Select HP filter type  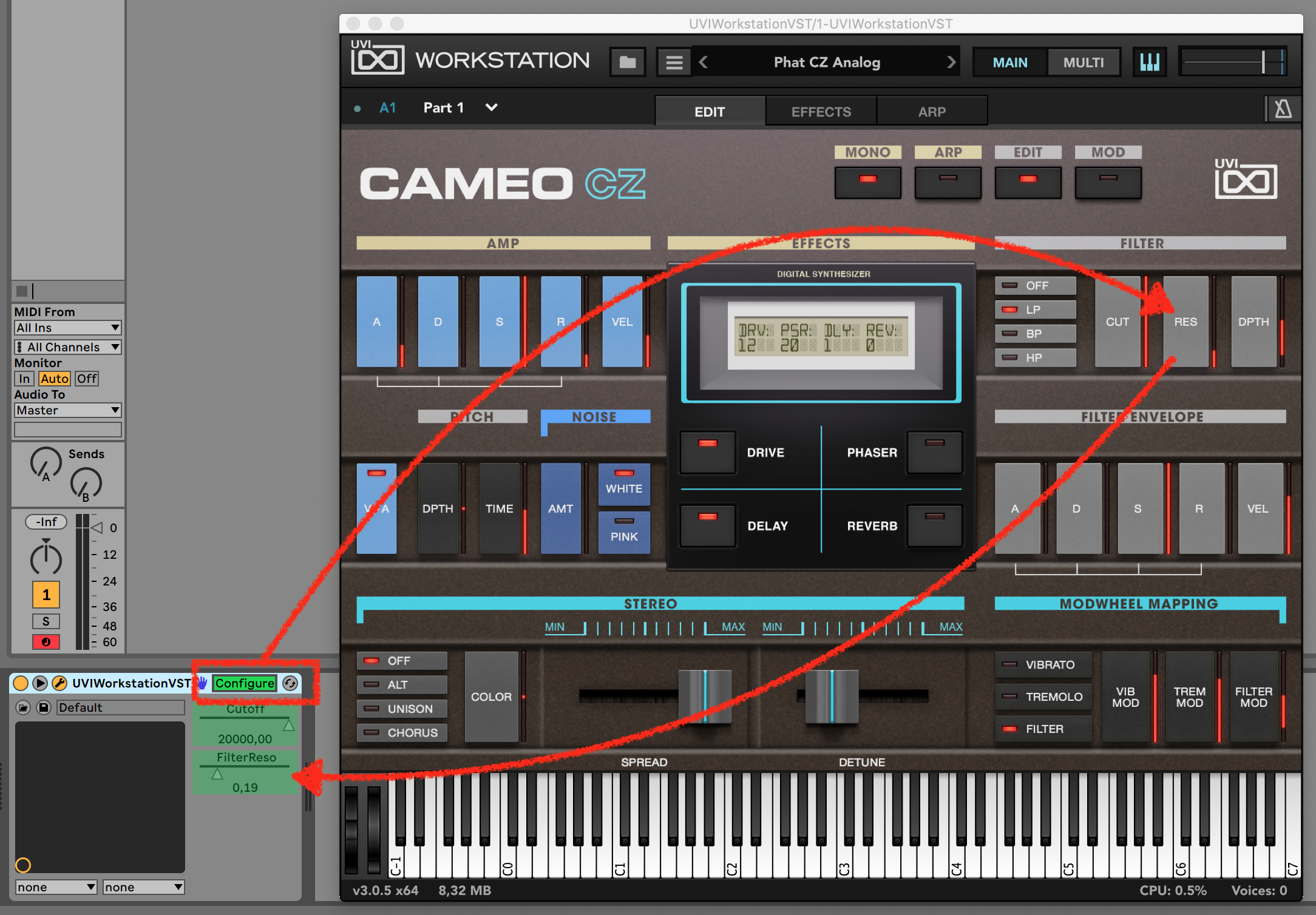1036,357
